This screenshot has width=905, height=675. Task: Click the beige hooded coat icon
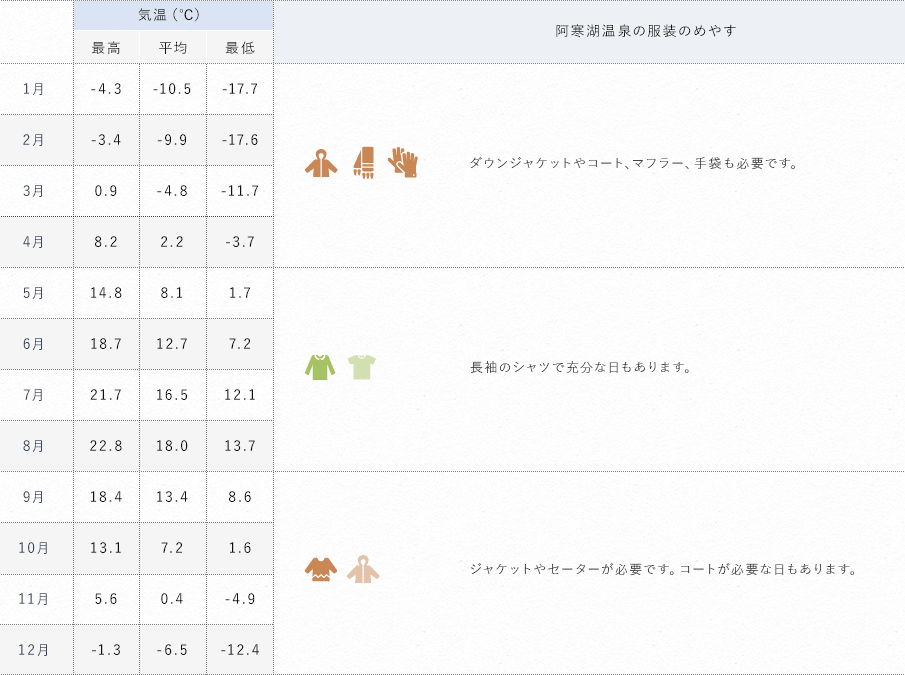[363, 569]
